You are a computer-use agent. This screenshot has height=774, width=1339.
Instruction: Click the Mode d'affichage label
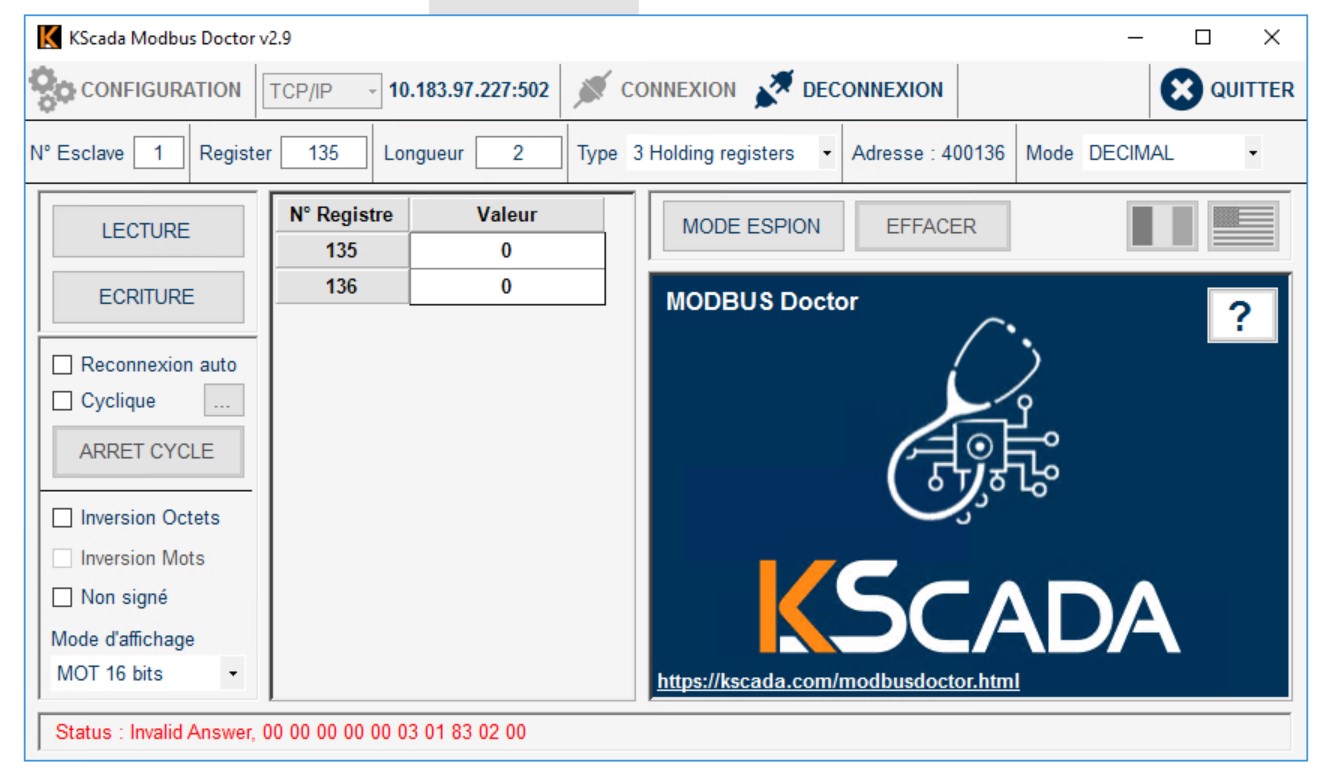[123, 639]
